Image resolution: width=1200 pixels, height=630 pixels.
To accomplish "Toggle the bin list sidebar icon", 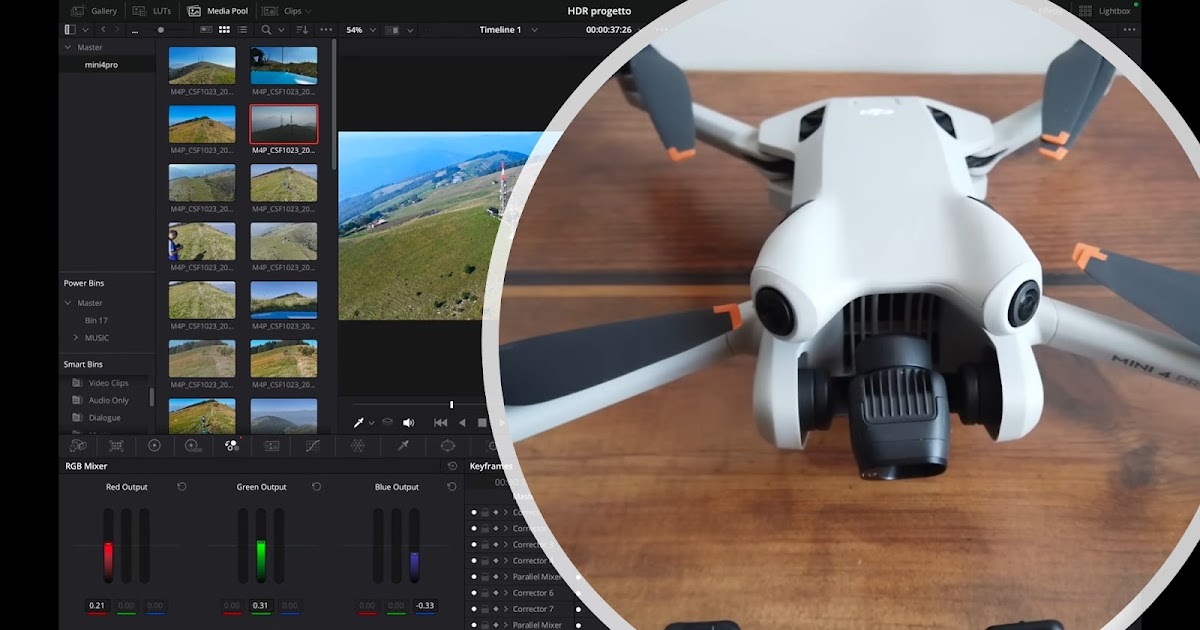I will (x=70, y=30).
